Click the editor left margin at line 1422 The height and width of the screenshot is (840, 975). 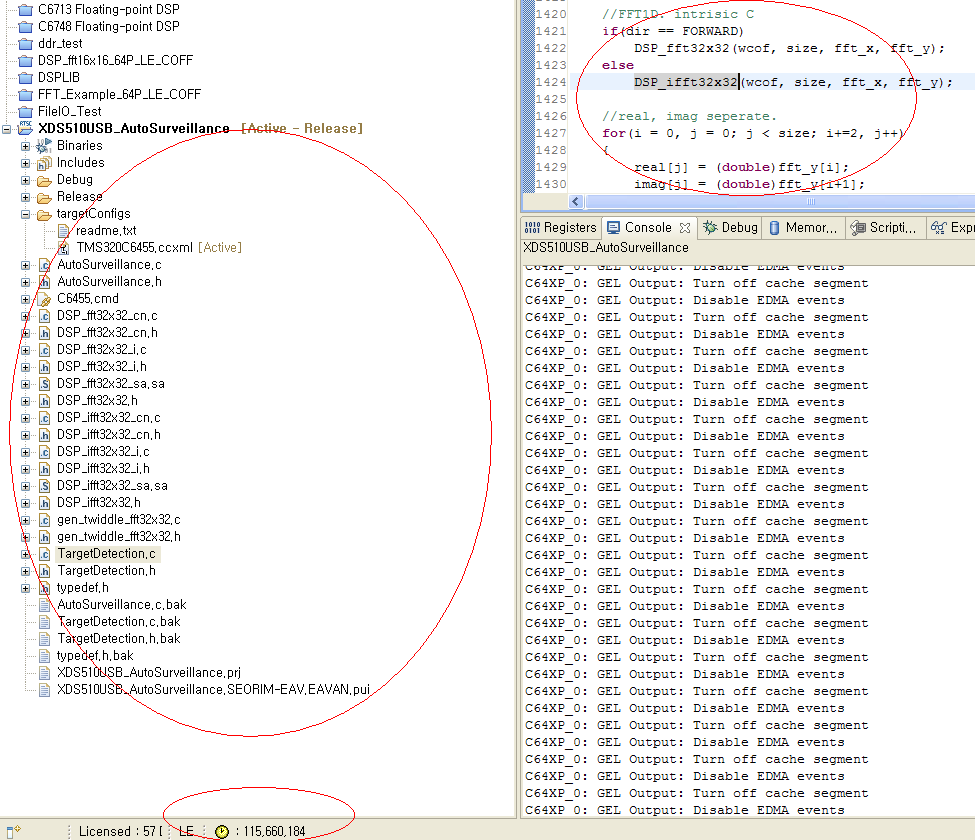pyautogui.click(x=528, y=48)
